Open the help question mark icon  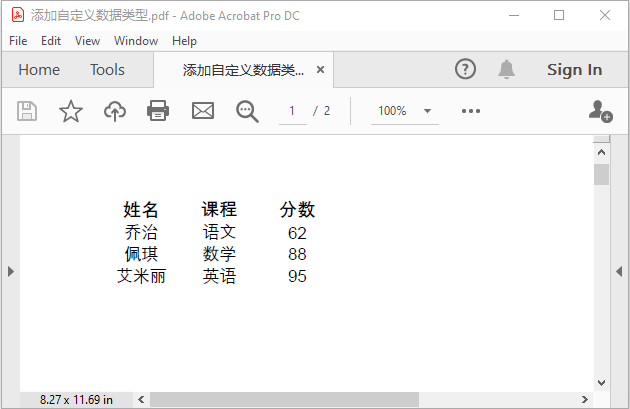[465, 69]
